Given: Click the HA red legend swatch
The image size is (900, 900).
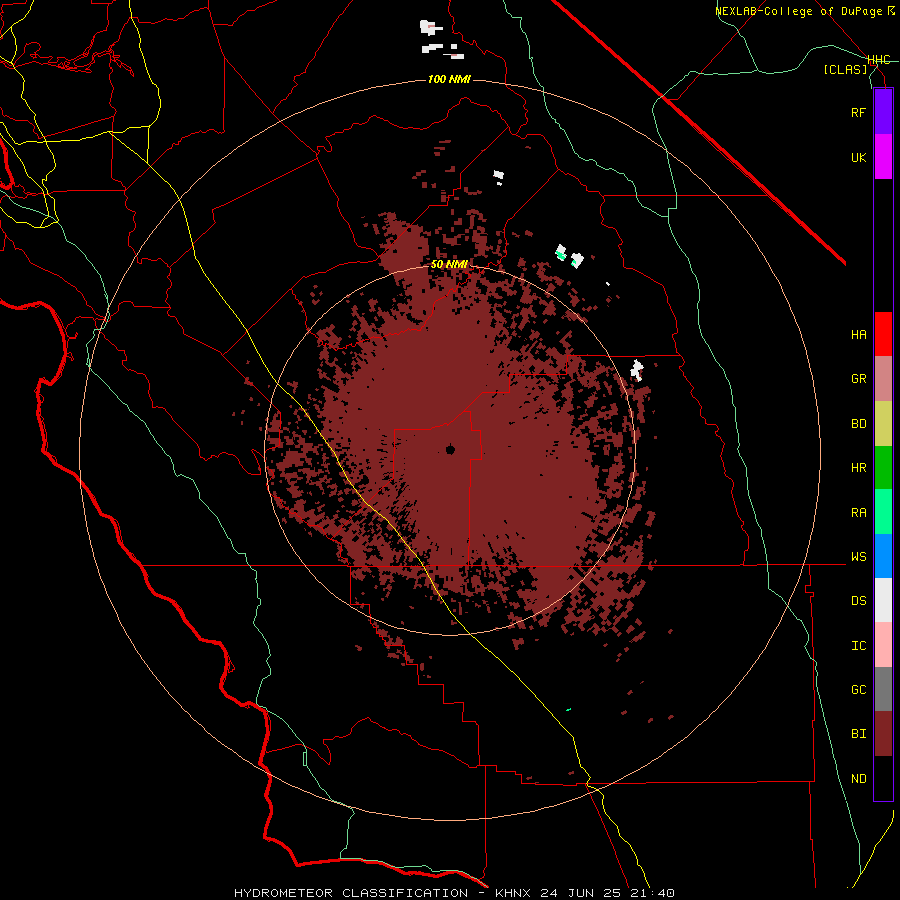Looking at the screenshot, I should coord(883,334).
